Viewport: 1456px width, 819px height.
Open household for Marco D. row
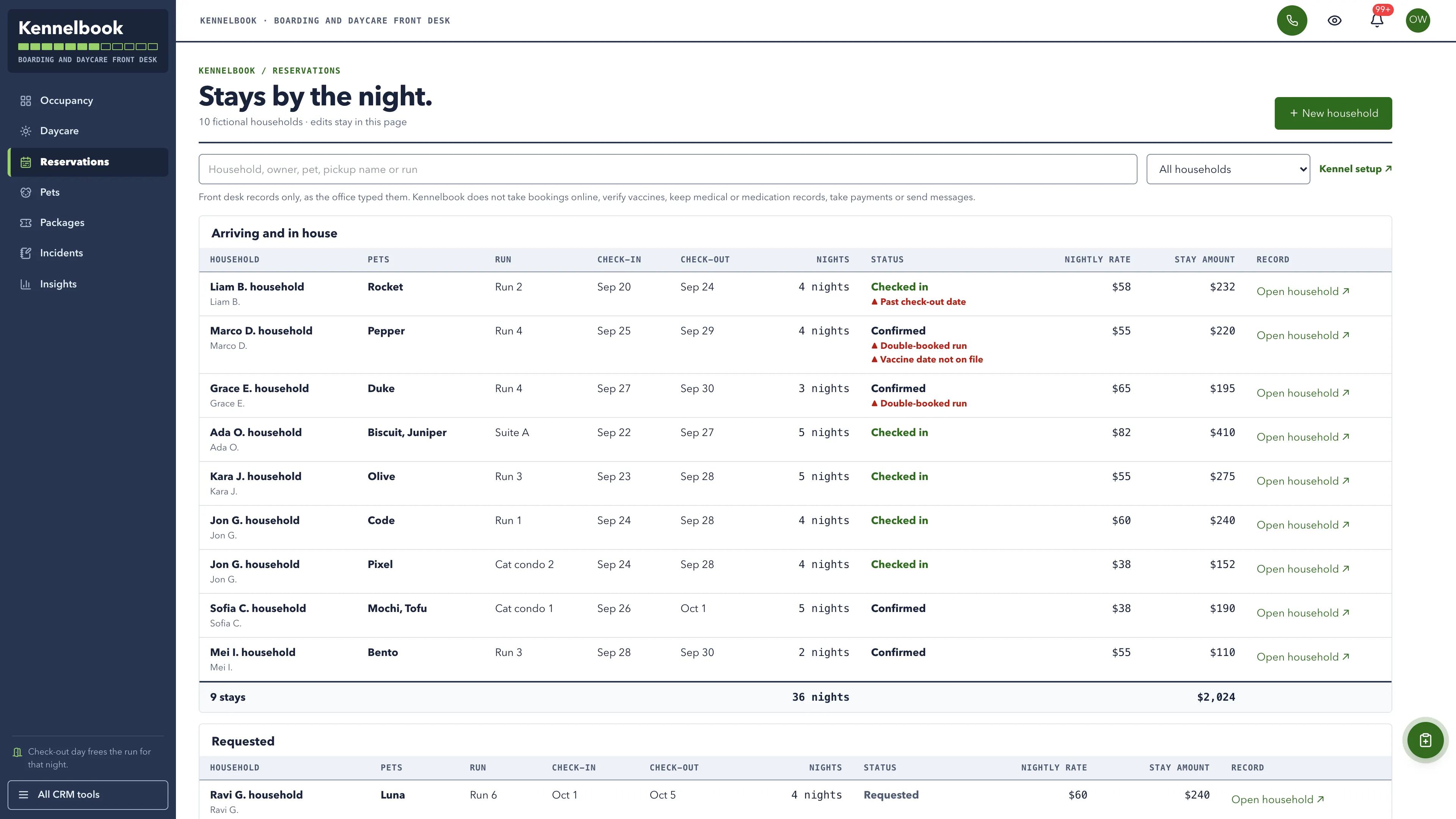(x=1302, y=336)
